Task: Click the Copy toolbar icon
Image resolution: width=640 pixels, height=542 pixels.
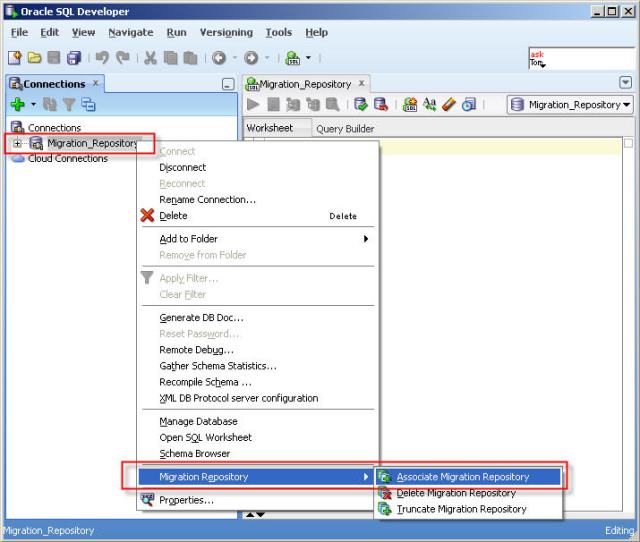Action: point(170,58)
